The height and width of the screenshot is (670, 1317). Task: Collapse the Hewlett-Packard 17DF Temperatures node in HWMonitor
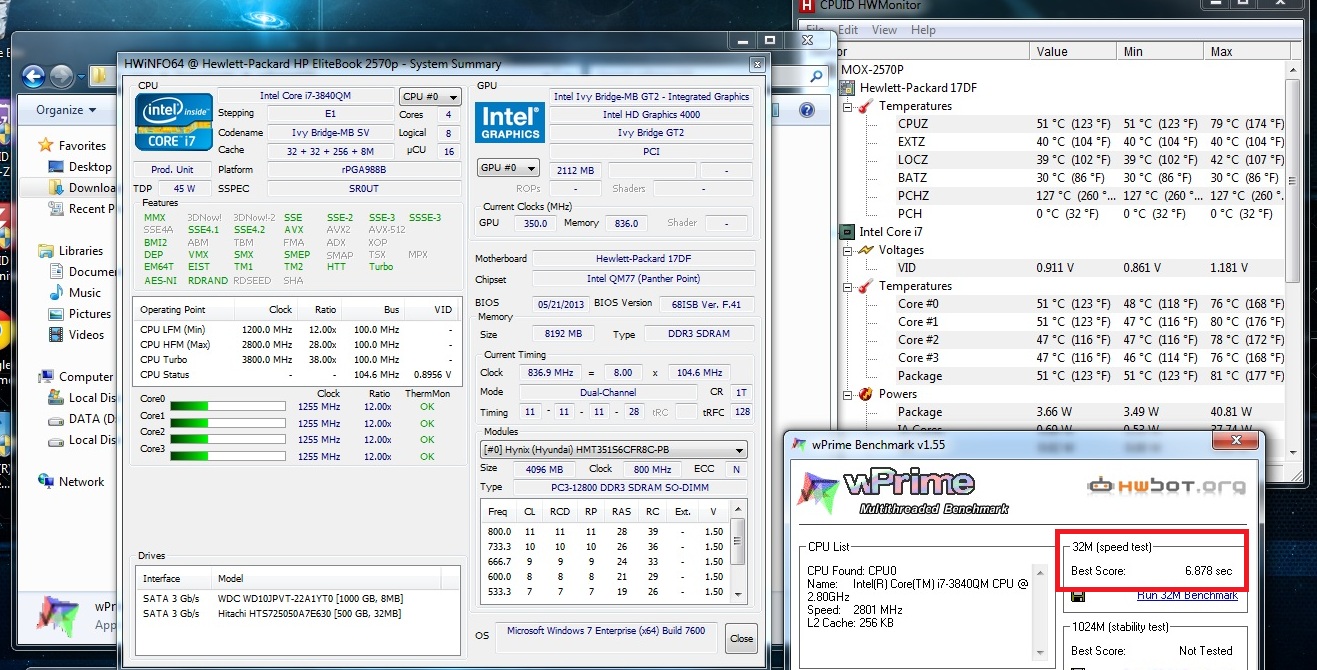[848, 106]
